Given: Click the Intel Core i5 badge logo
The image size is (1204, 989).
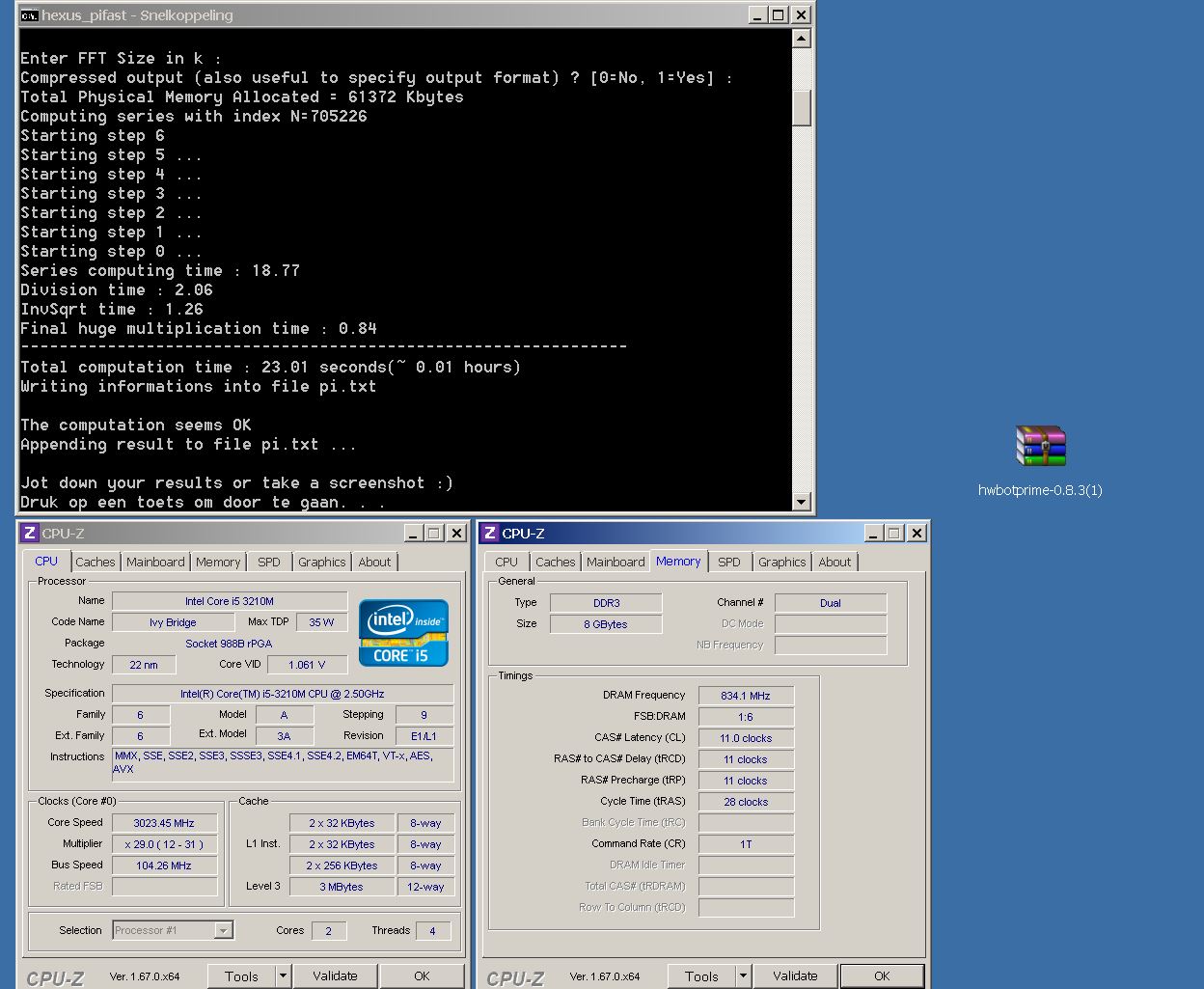Looking at the screenshot, I should (x=403, y=633).
